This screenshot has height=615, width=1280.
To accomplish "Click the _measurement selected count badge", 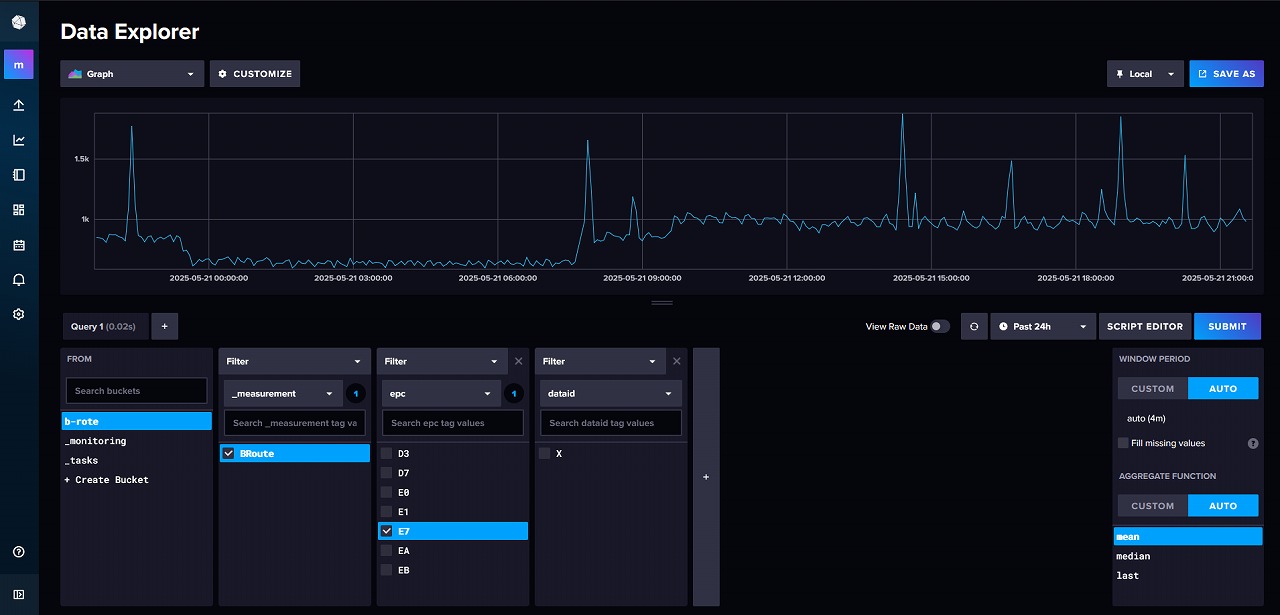I will tap(356, 393).
